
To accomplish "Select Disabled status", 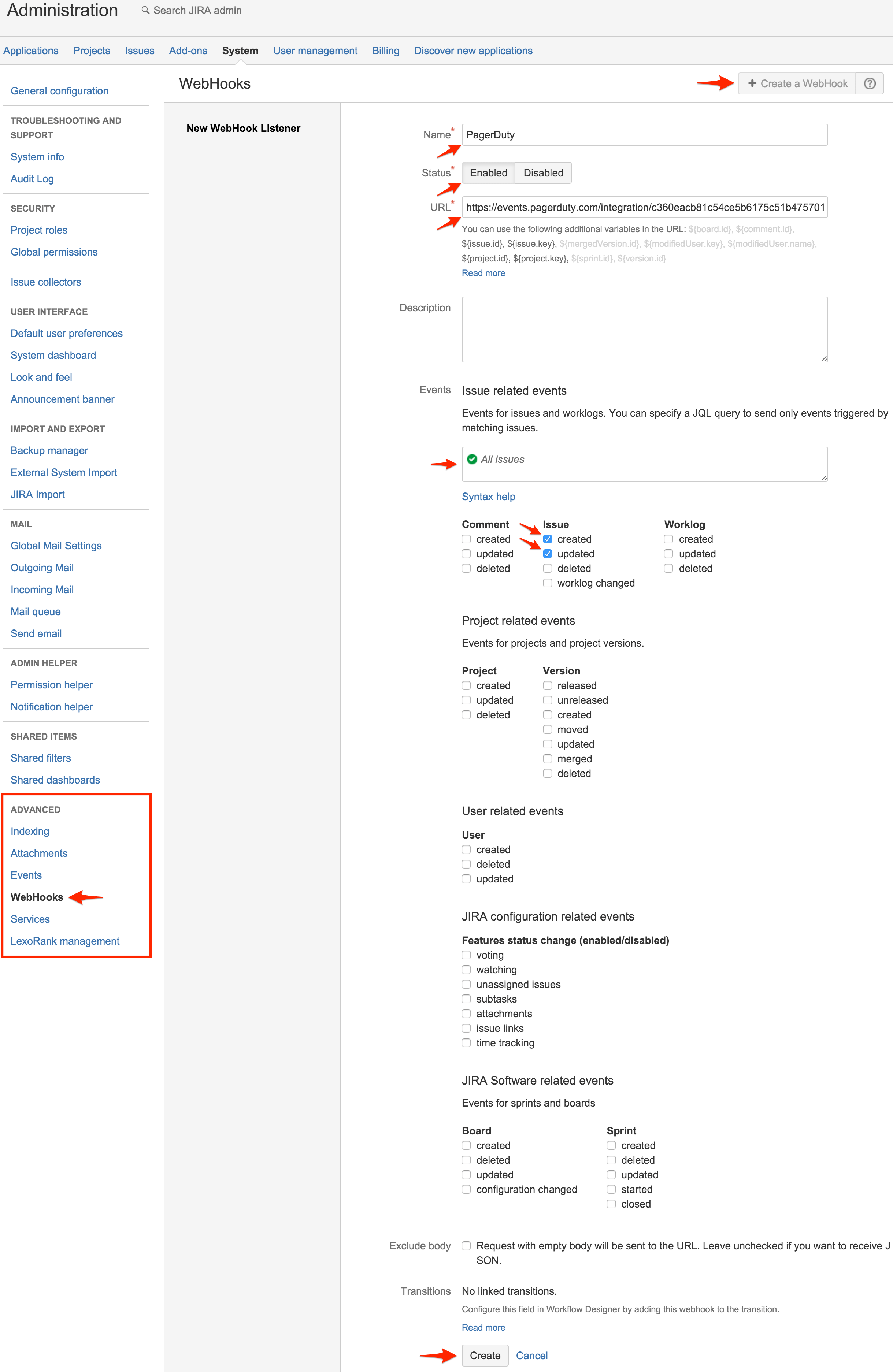I will coord(543,173).
